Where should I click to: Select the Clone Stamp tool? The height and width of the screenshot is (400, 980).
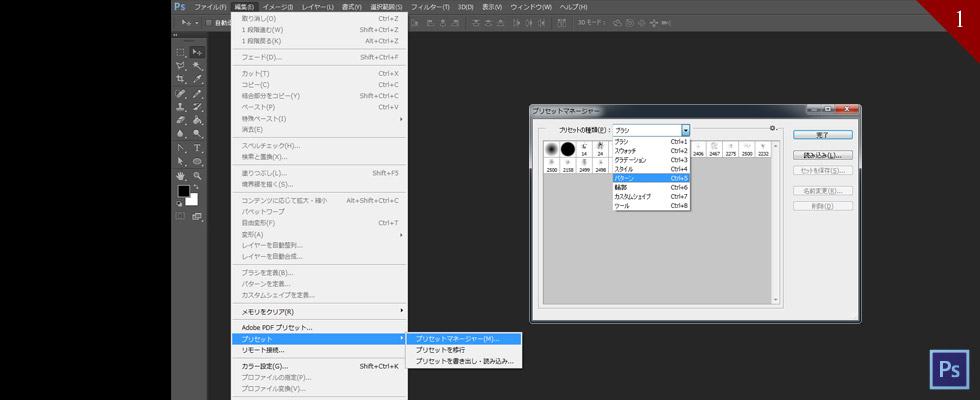click(x=181, y=107)
